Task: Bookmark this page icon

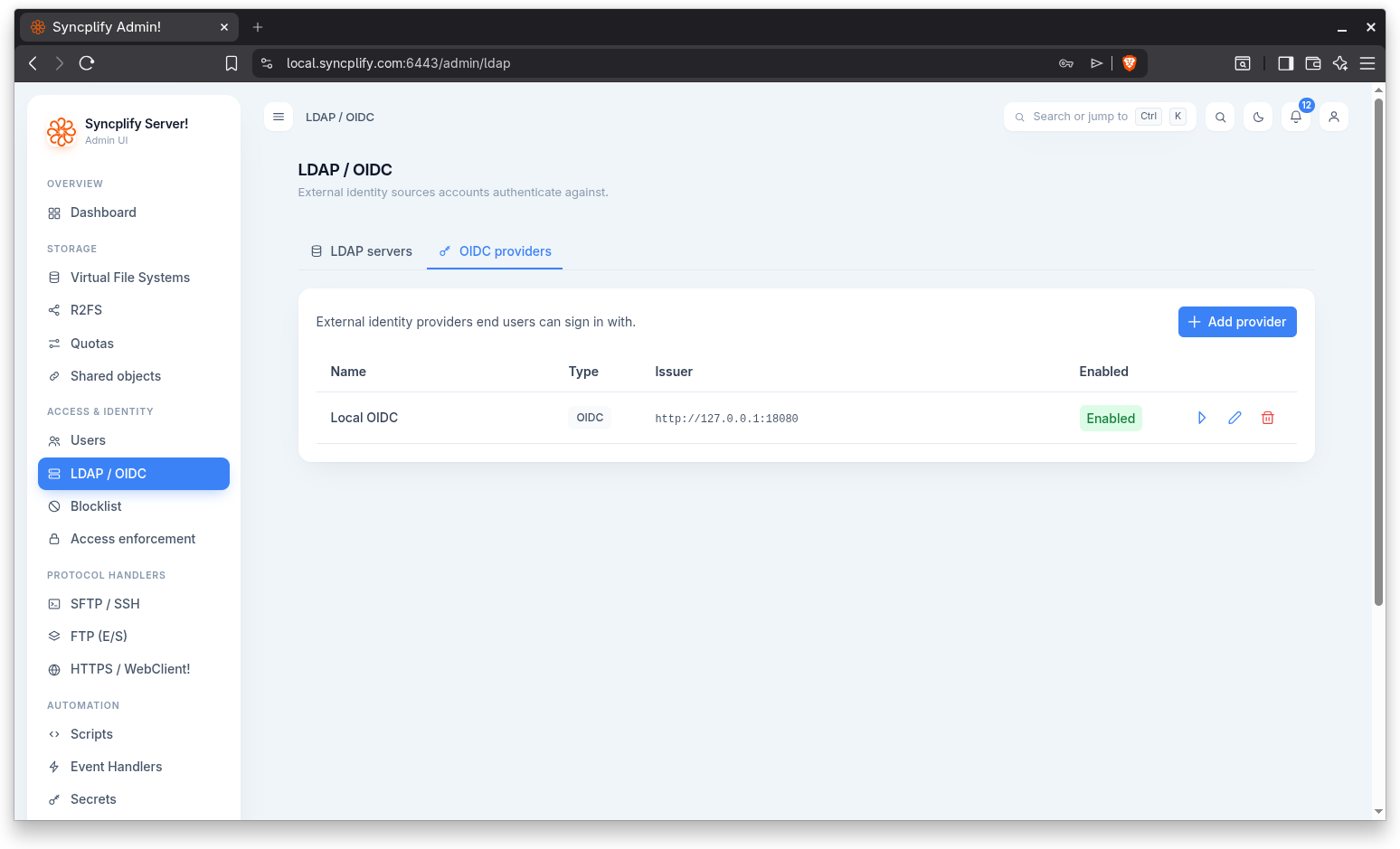Action: [232, 63]
